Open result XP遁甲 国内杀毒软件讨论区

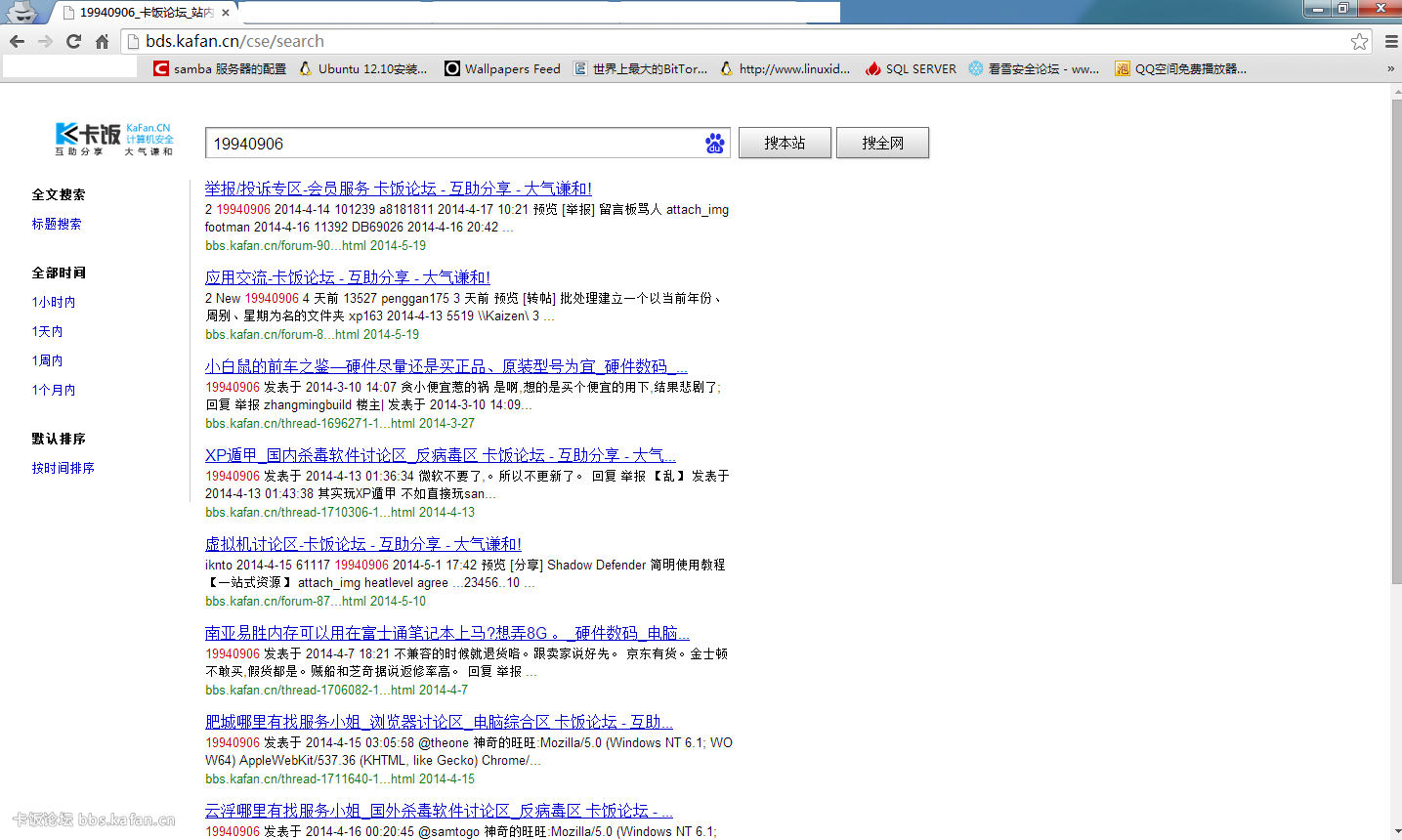pos(441,455)
